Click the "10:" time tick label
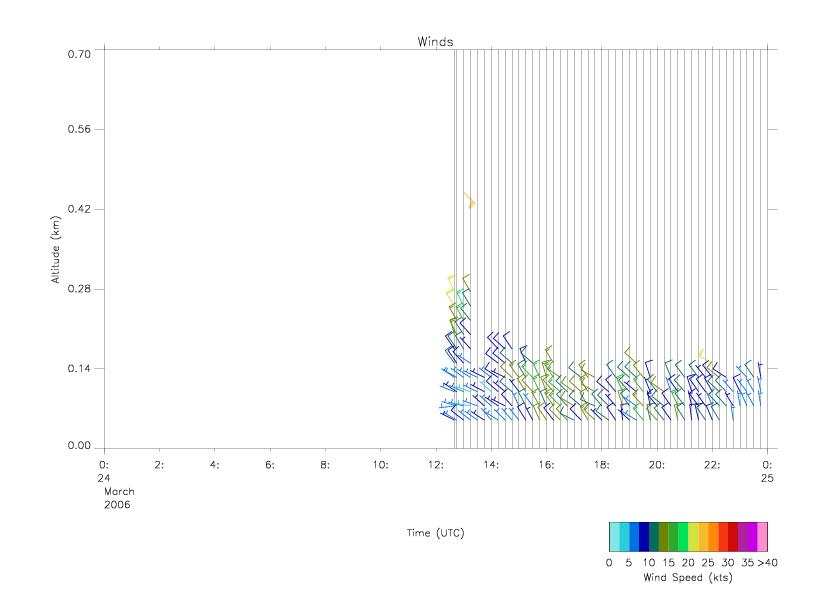Viewport: 827px width, 611px height. coord(380,465)
